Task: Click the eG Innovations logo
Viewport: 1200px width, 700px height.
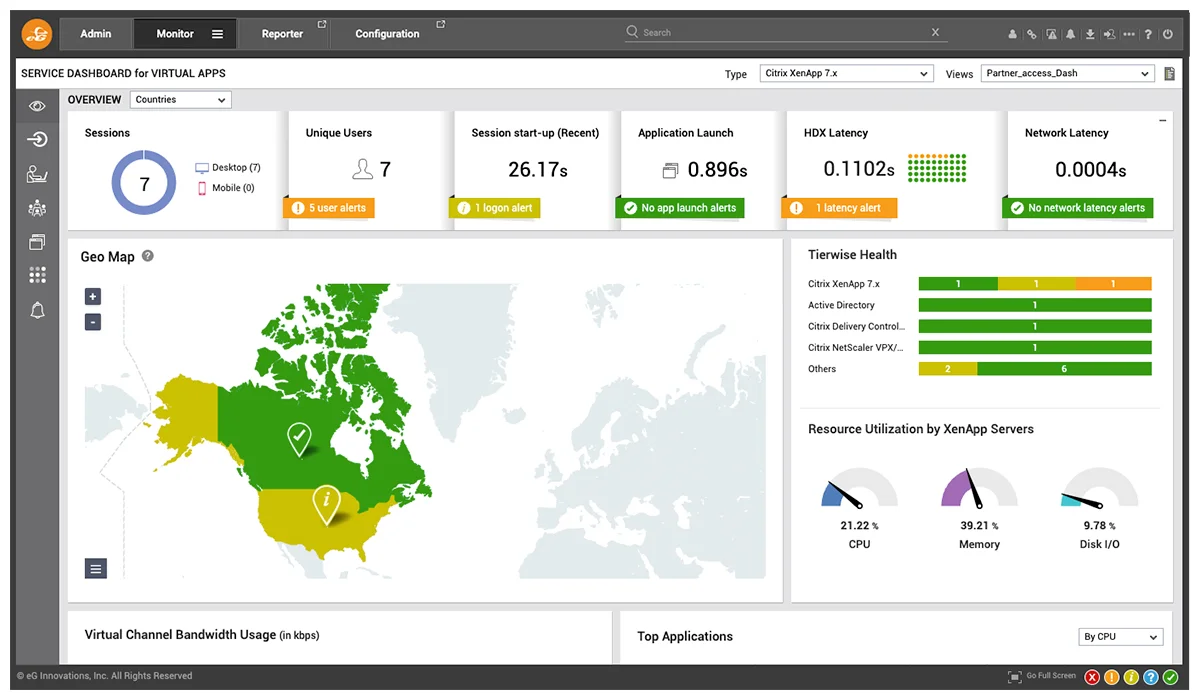Action: pos(36,33)
